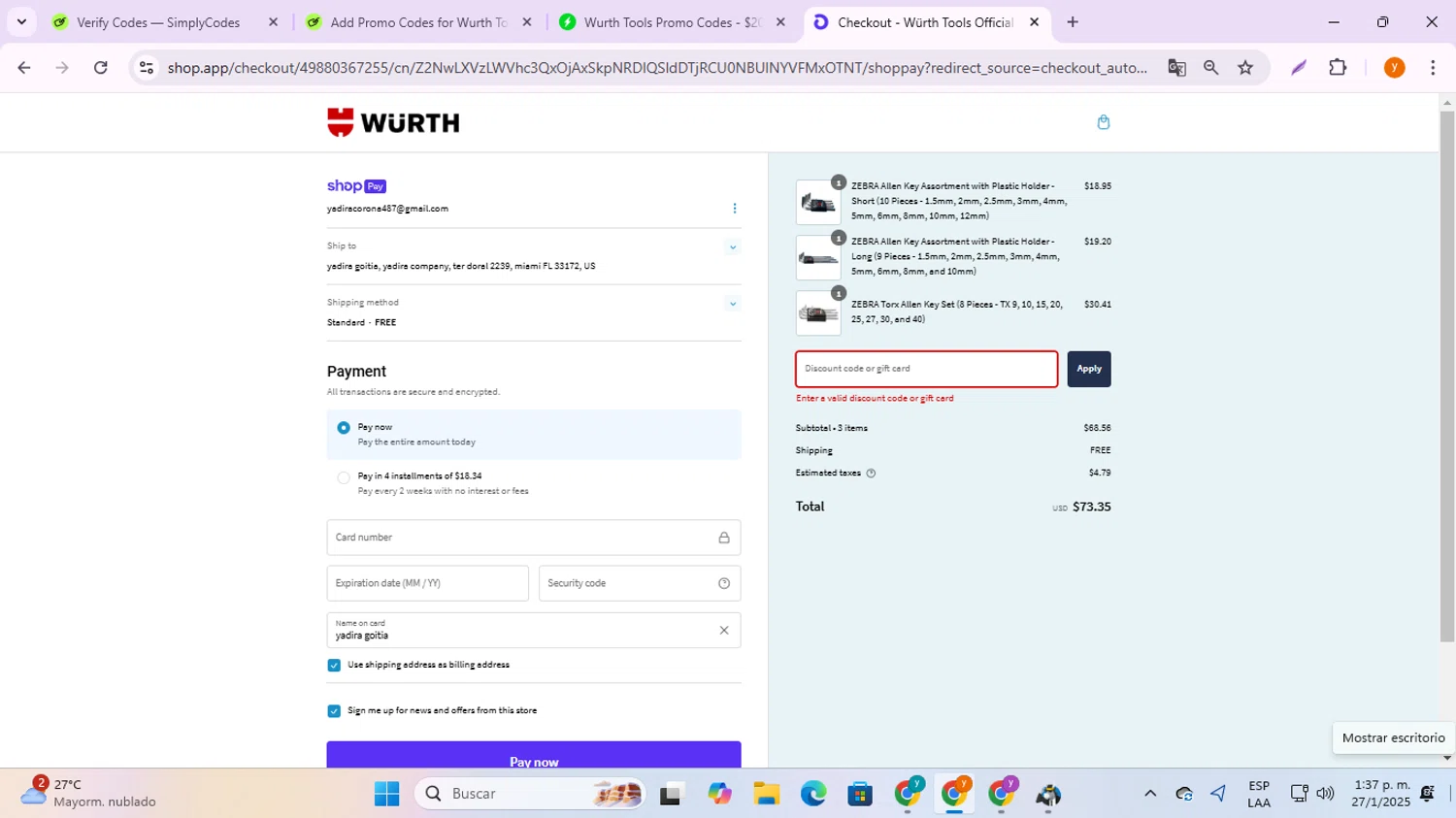Close the Wurth Tools Promo Codes tab

pos(780,22)
